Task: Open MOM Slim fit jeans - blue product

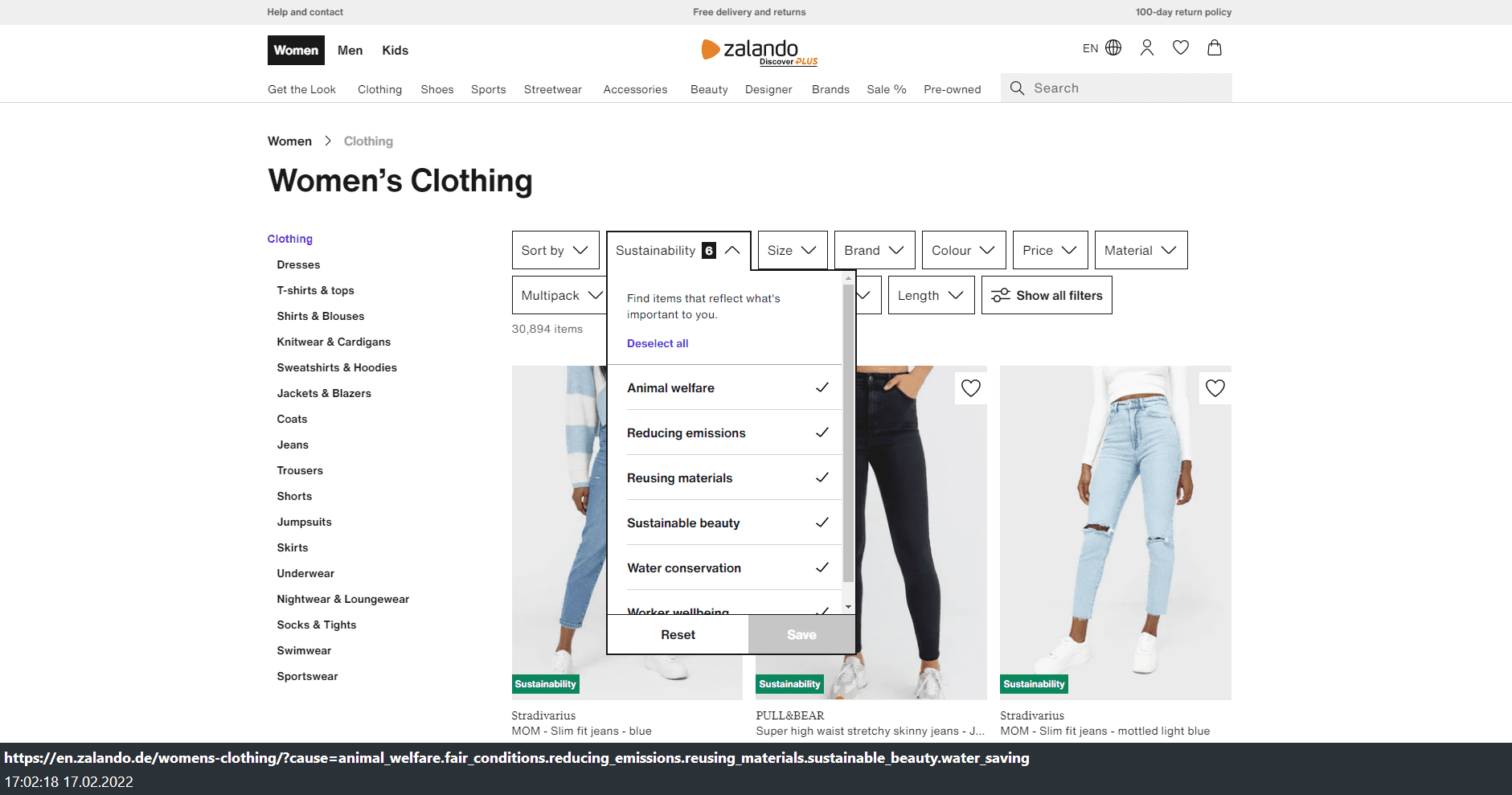Action: pyautogui.click(x=581, y=731)
